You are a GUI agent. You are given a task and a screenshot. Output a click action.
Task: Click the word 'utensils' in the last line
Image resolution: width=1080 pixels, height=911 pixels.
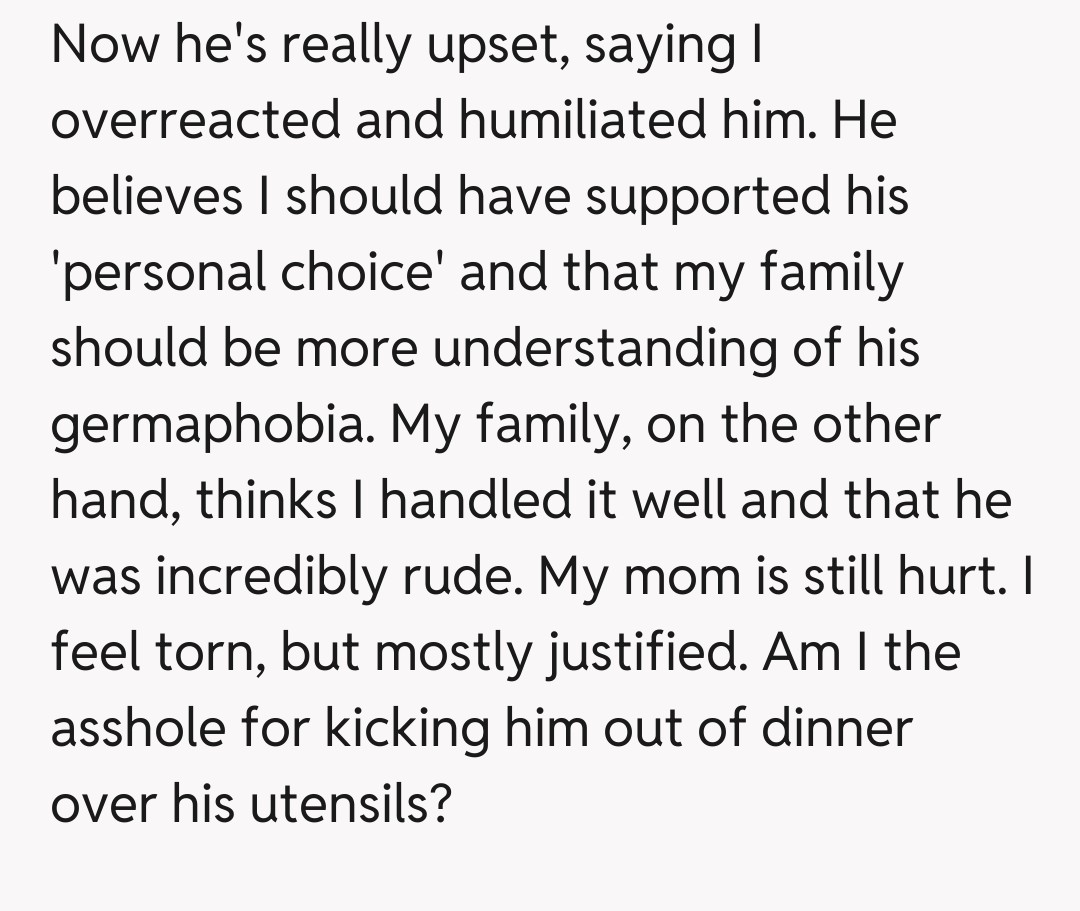346,805
